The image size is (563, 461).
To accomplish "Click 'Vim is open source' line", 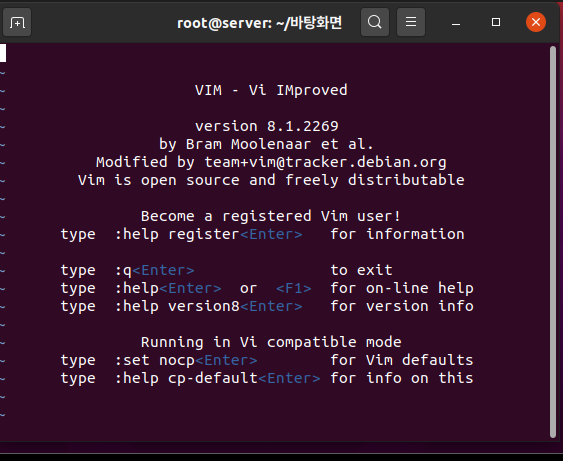I will coord(271,180).
